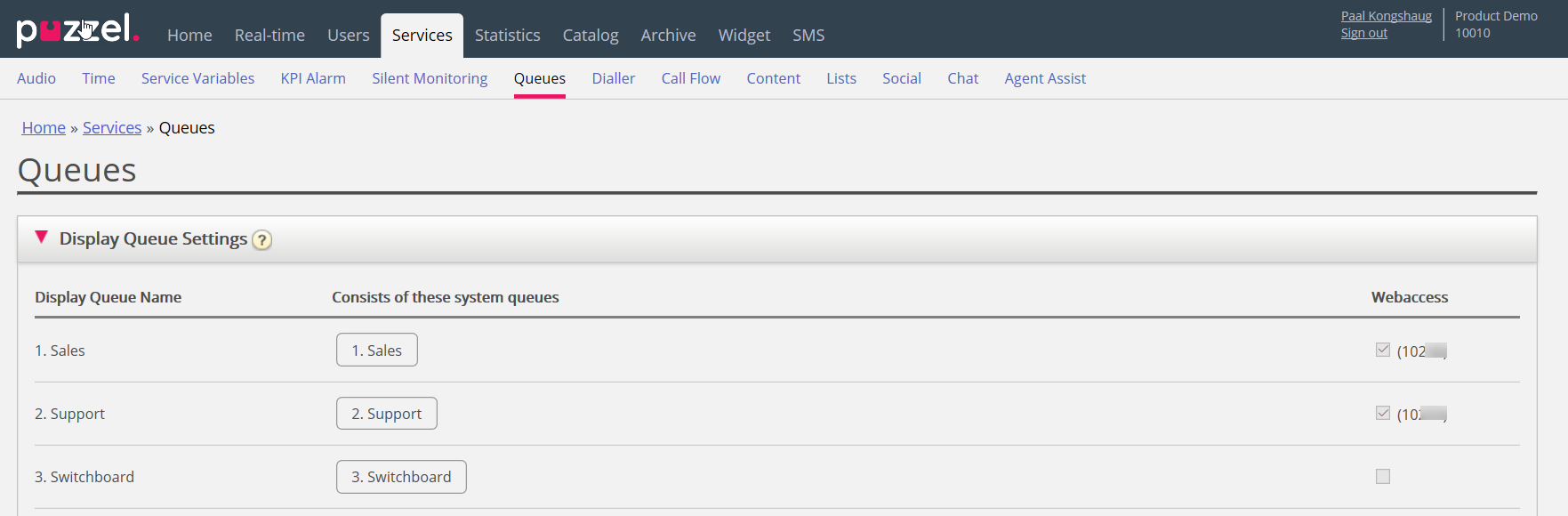Click the '2. Support' system queue button
This screenshot has height=516, width=1568.
pos(386,414)
